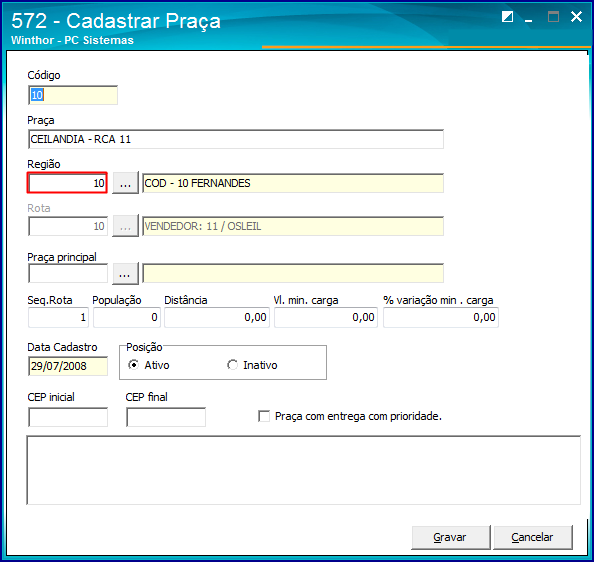Screen dimensions: 594x562
Task: Click the large empty notes text area
Action: pos(303,470)
